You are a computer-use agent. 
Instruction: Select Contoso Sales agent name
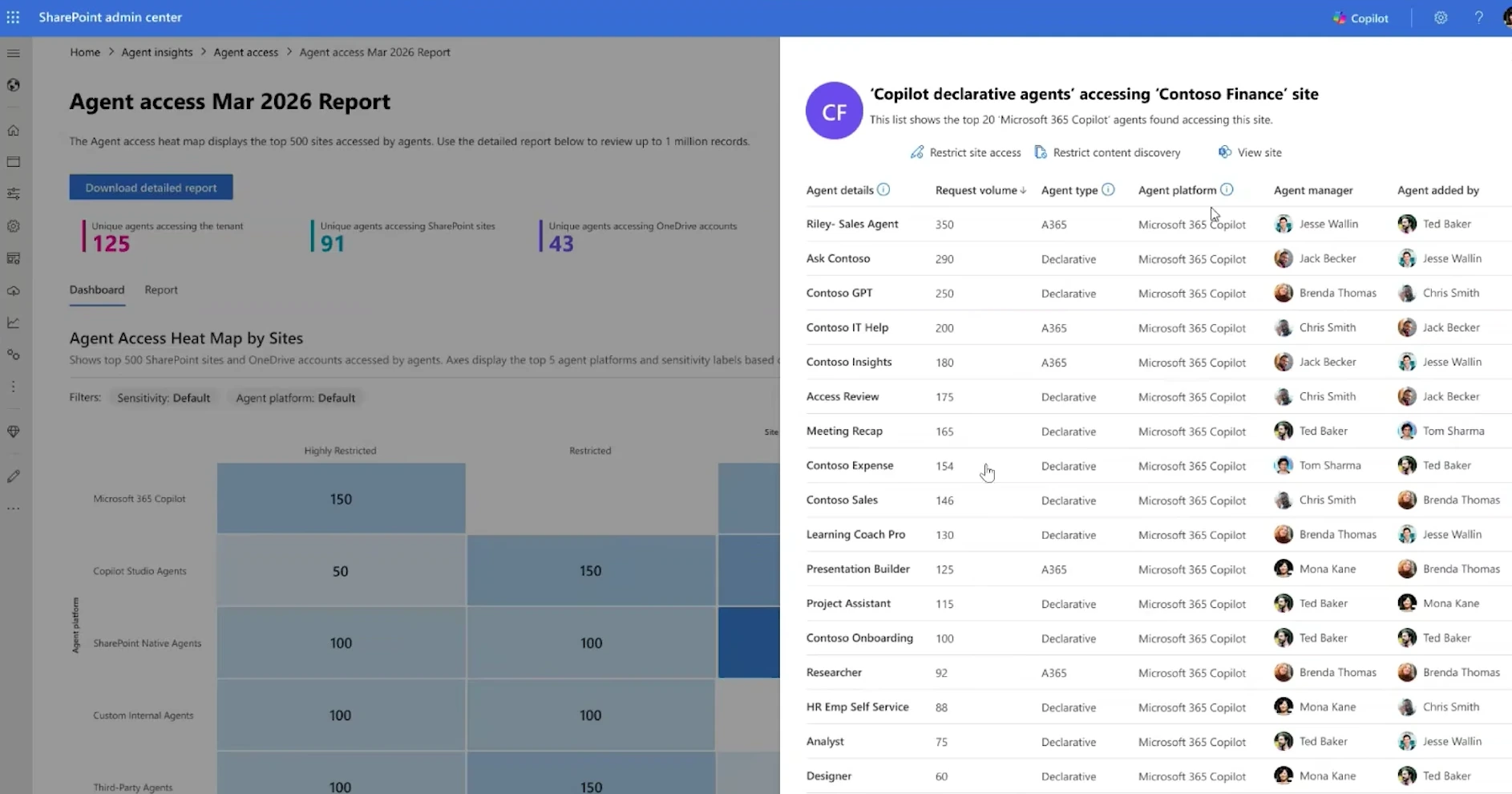click(x=842, y=500)
